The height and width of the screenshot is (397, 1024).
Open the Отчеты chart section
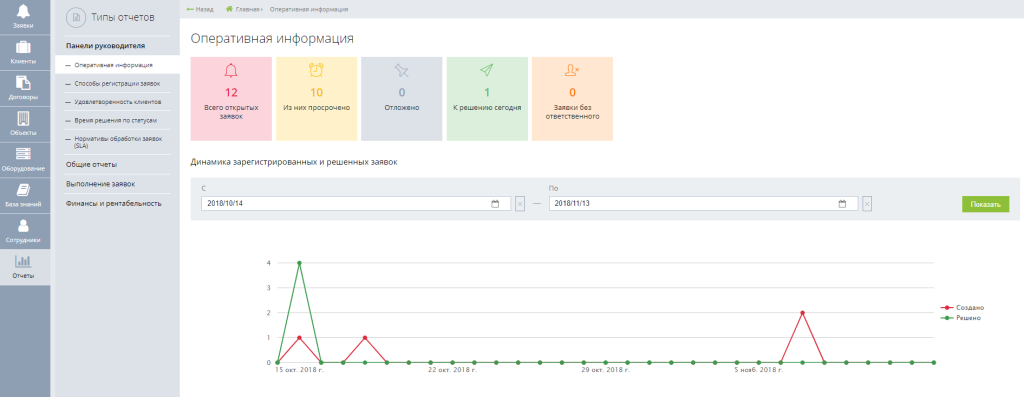pos(25,267)
